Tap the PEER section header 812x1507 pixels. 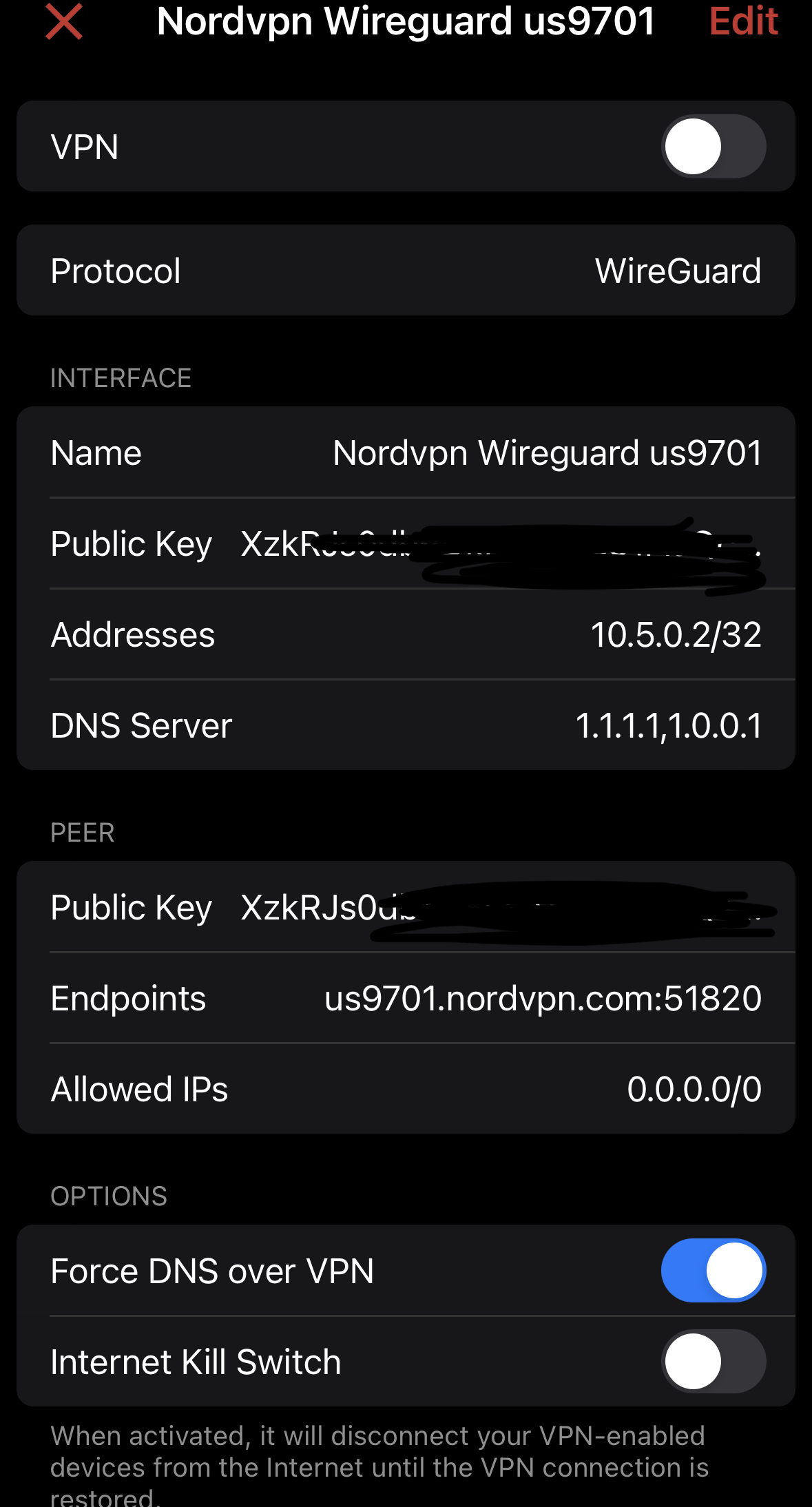coord(83,833)
